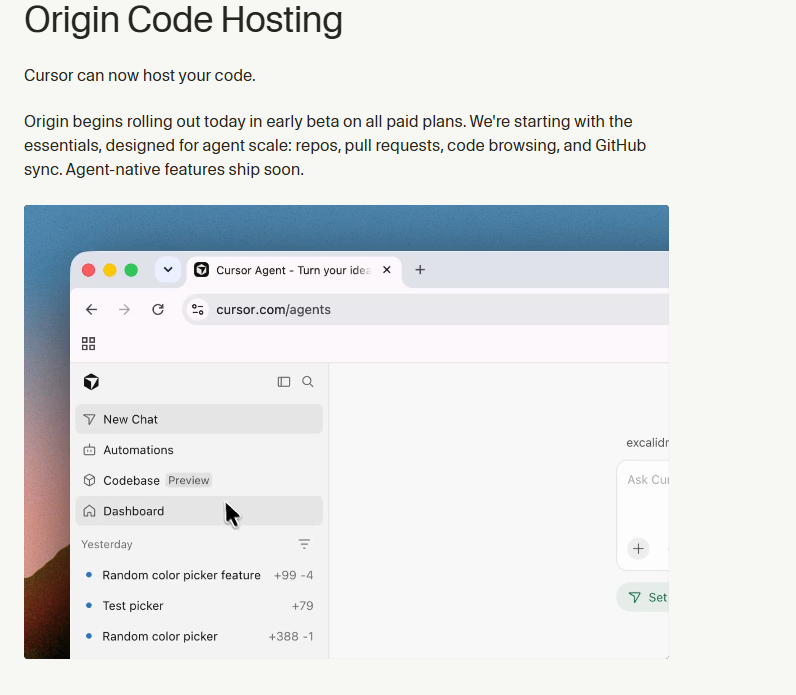Open Automations in the sidebar

199,450
